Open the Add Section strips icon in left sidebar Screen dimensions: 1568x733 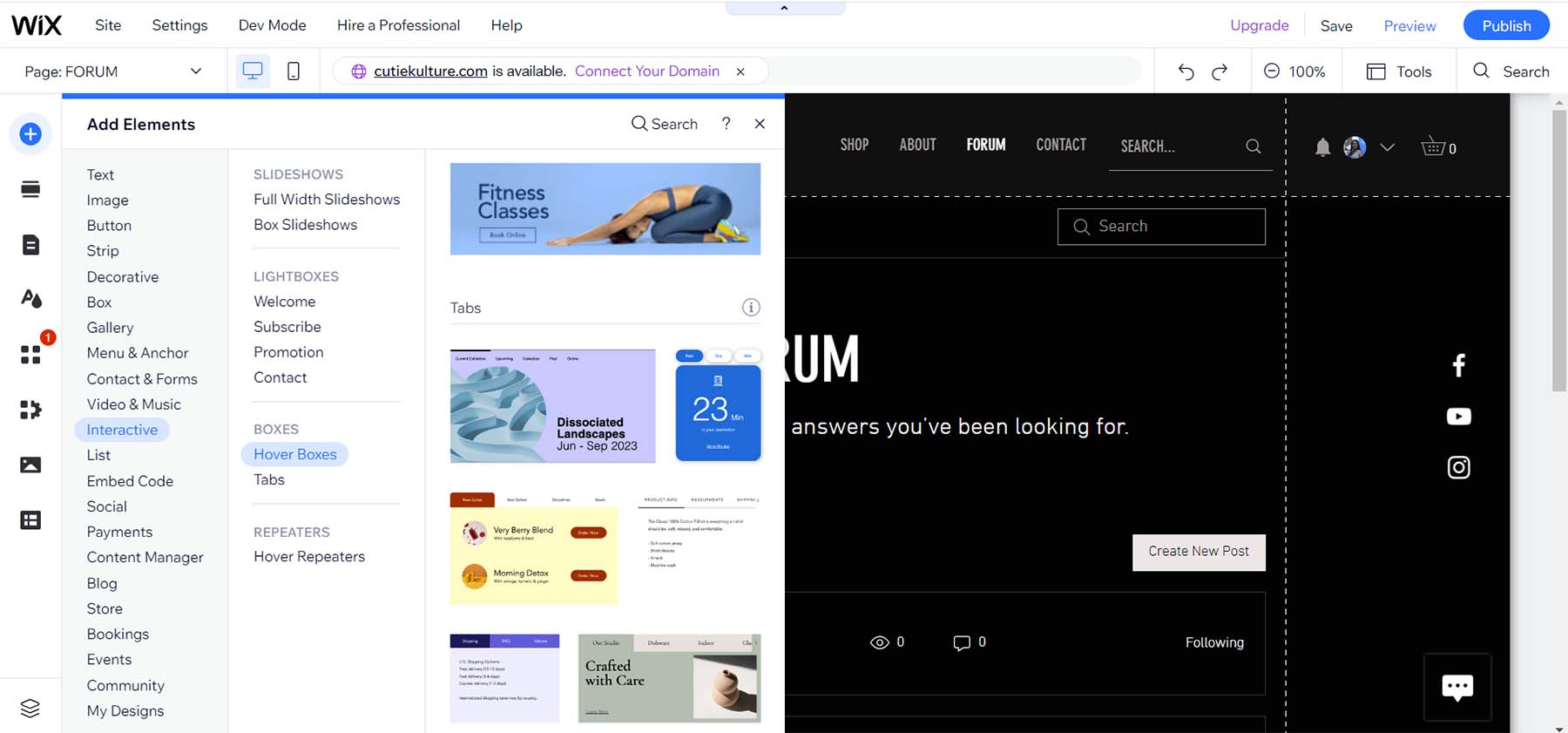30,189
